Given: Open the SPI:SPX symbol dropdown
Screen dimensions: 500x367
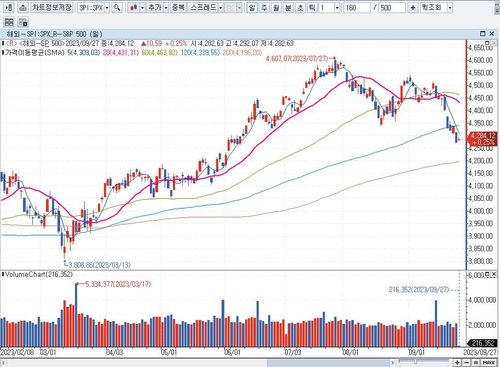Looking at the screenshot, I should [x=107, y=7].
